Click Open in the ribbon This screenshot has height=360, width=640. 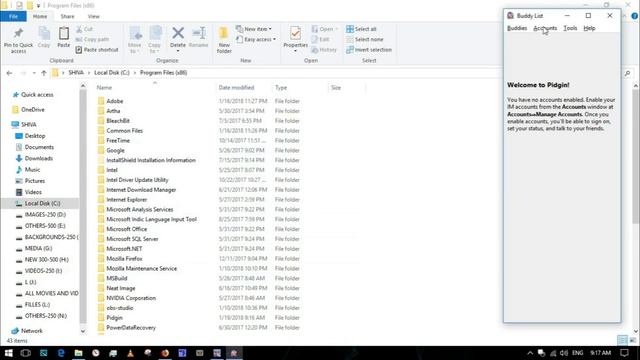tap(325, 29)
